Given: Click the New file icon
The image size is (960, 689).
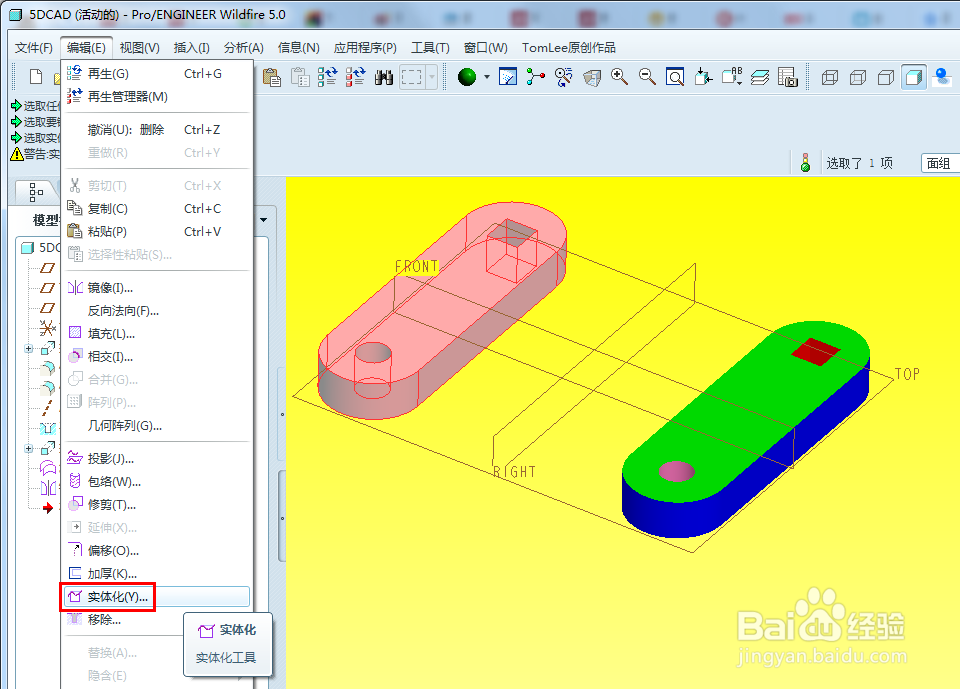Looking at the screenshot, I should tap(36, 77).
